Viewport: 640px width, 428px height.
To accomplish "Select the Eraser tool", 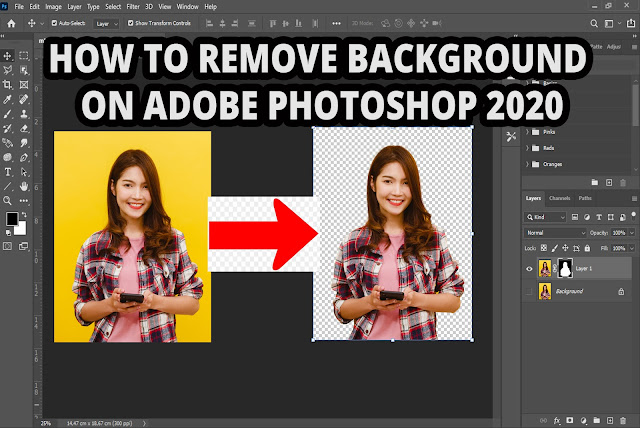I will (x=24, y=129).
